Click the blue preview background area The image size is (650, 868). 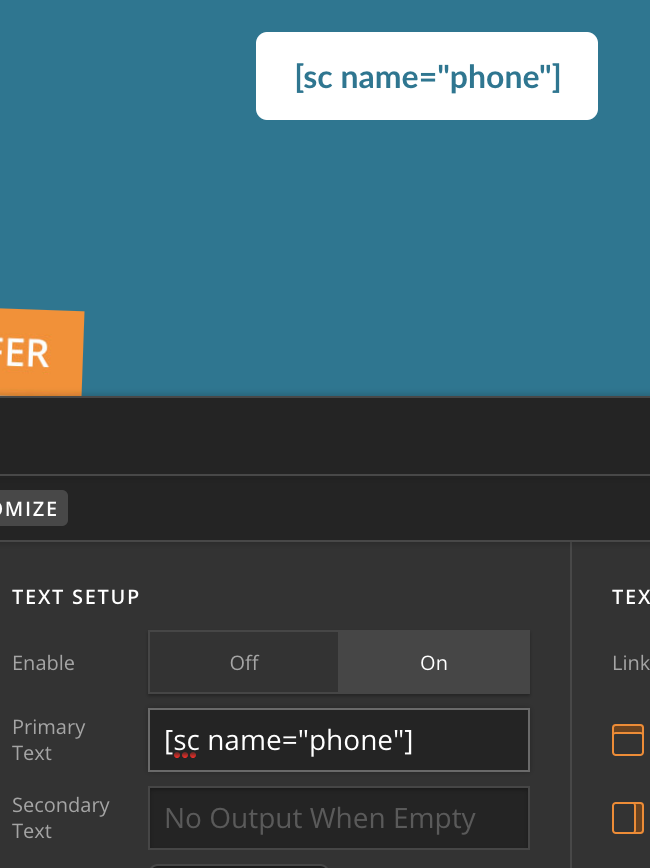click(x=325, y=221)
